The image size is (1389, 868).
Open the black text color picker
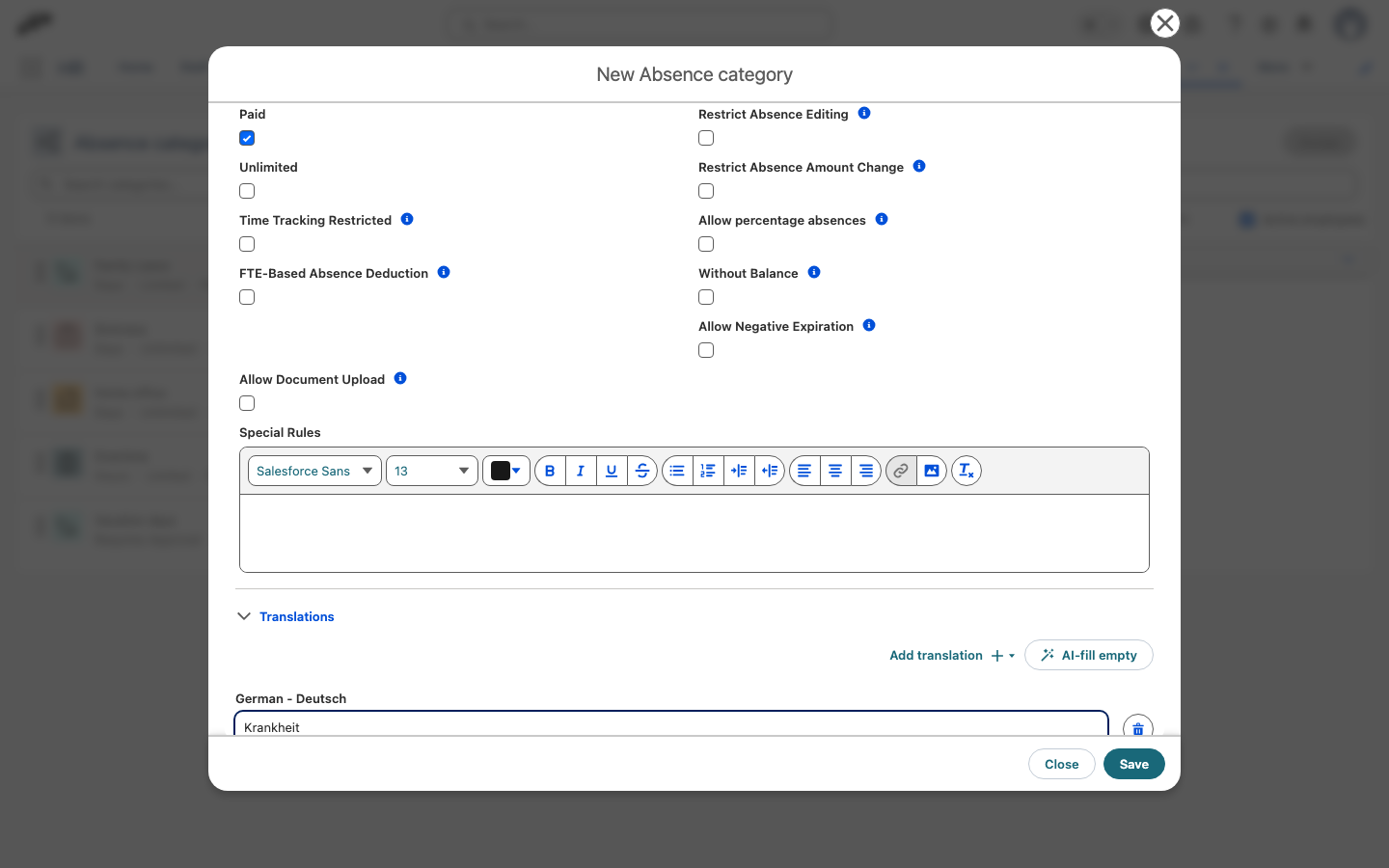pyautogui.click(x=506, y=471)
